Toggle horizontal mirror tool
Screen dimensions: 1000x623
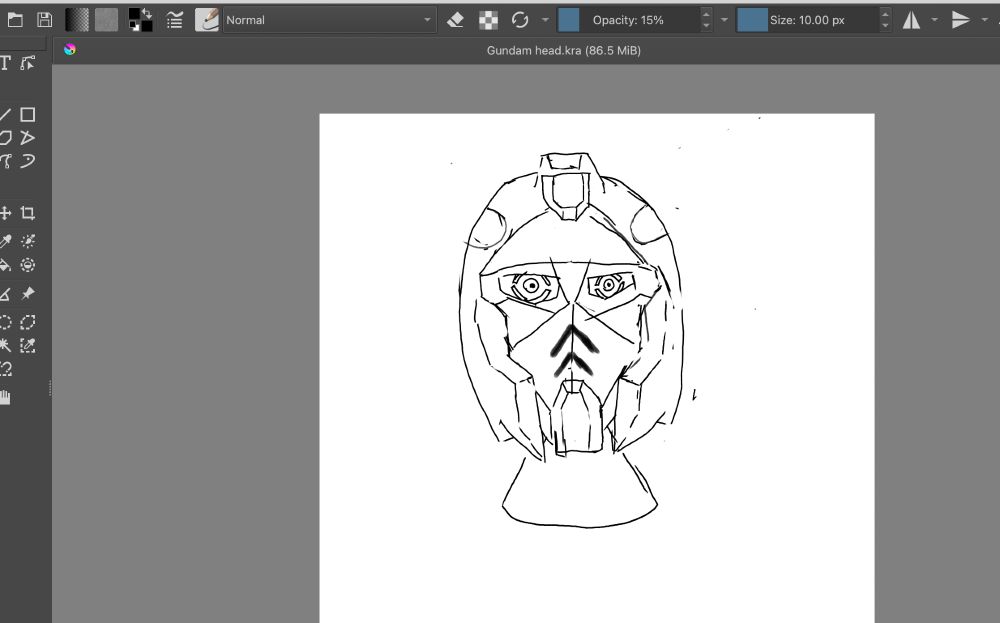click(911, 20)
